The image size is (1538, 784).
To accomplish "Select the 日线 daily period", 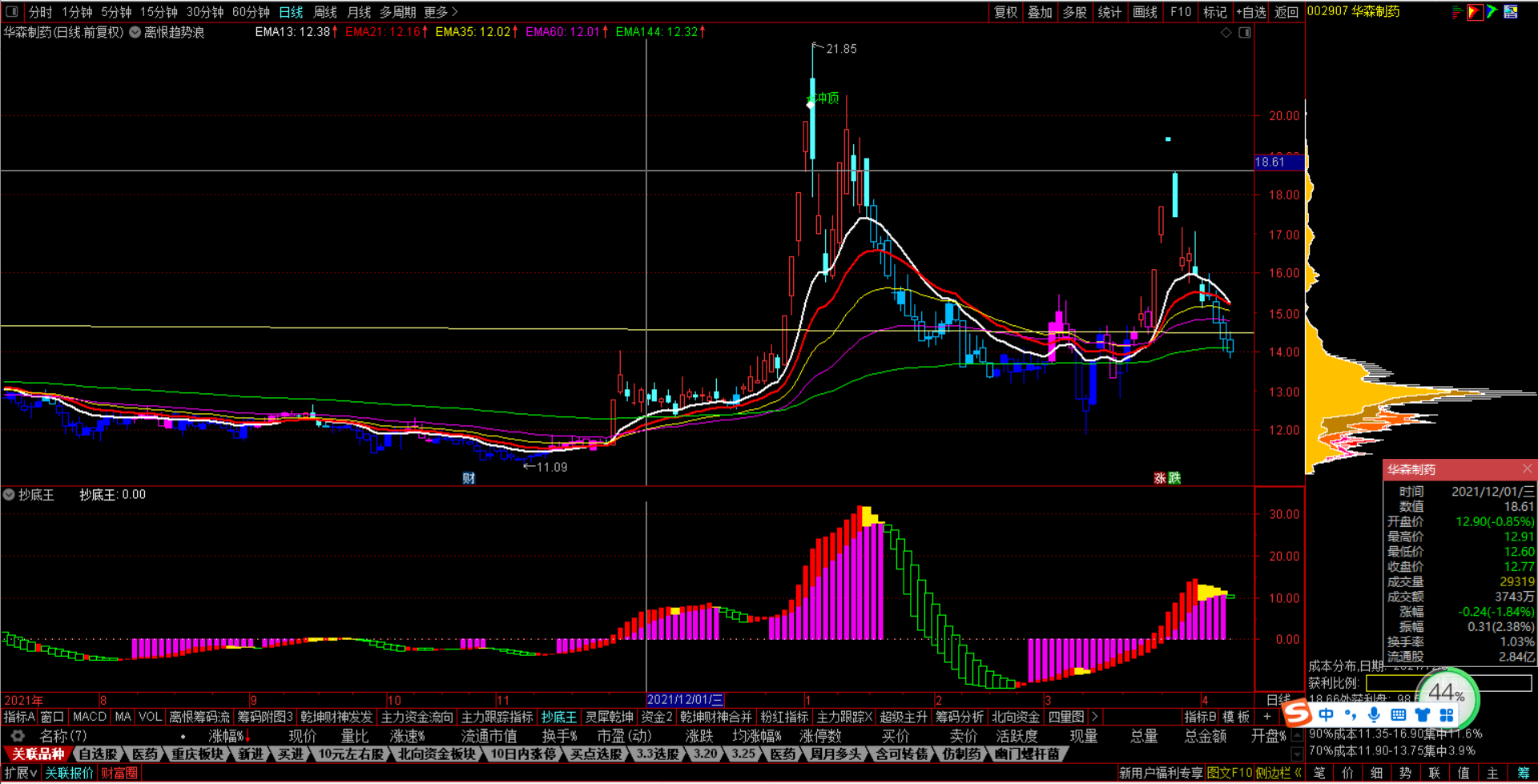I will (x=291, y=12).
